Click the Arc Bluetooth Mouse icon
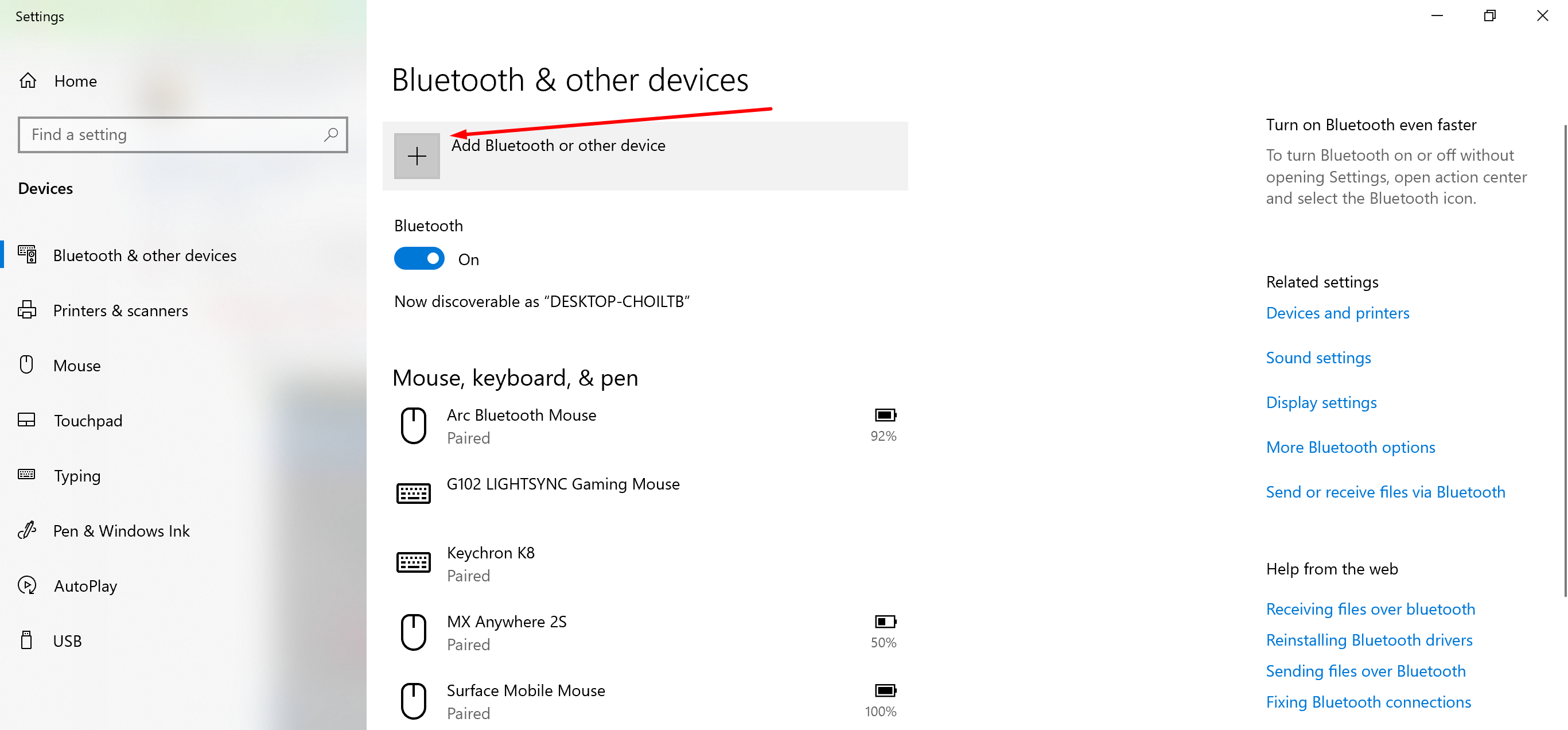 click(x=413, y=426)
